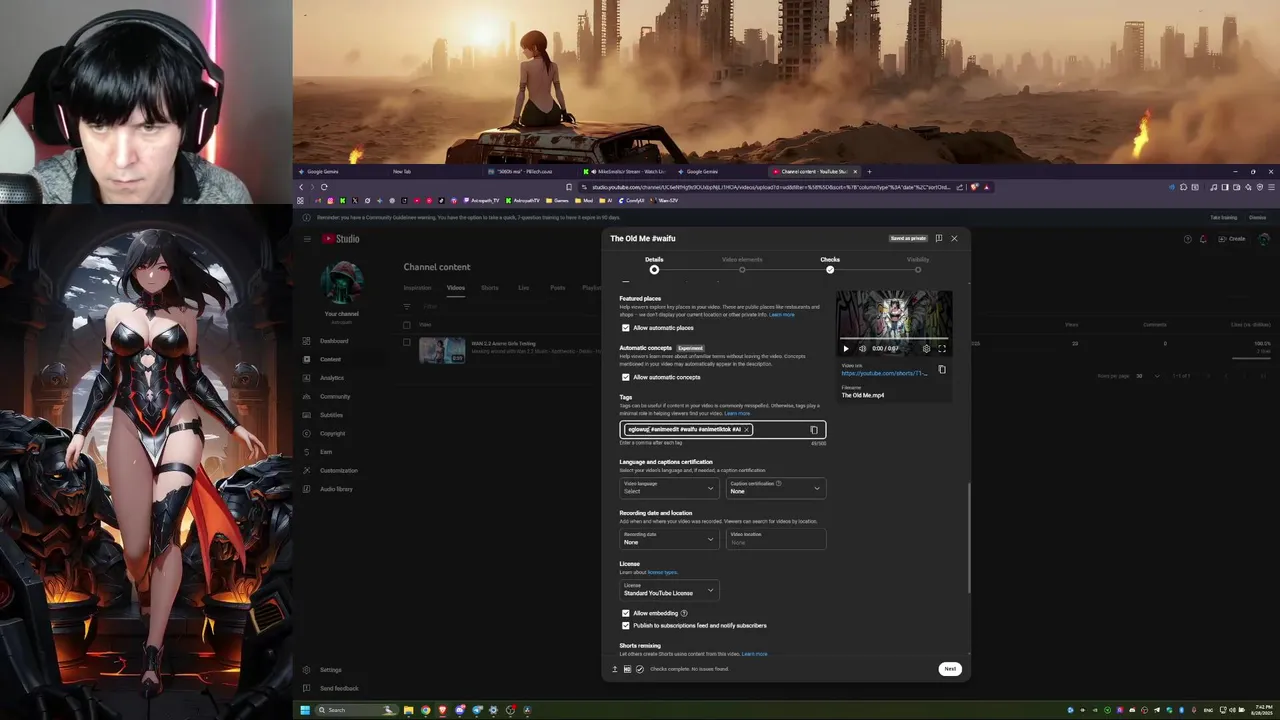This screenshot has width=1280, height=720.
Task: Remove the tag chip with its X
Action: (x=746, y=429)
